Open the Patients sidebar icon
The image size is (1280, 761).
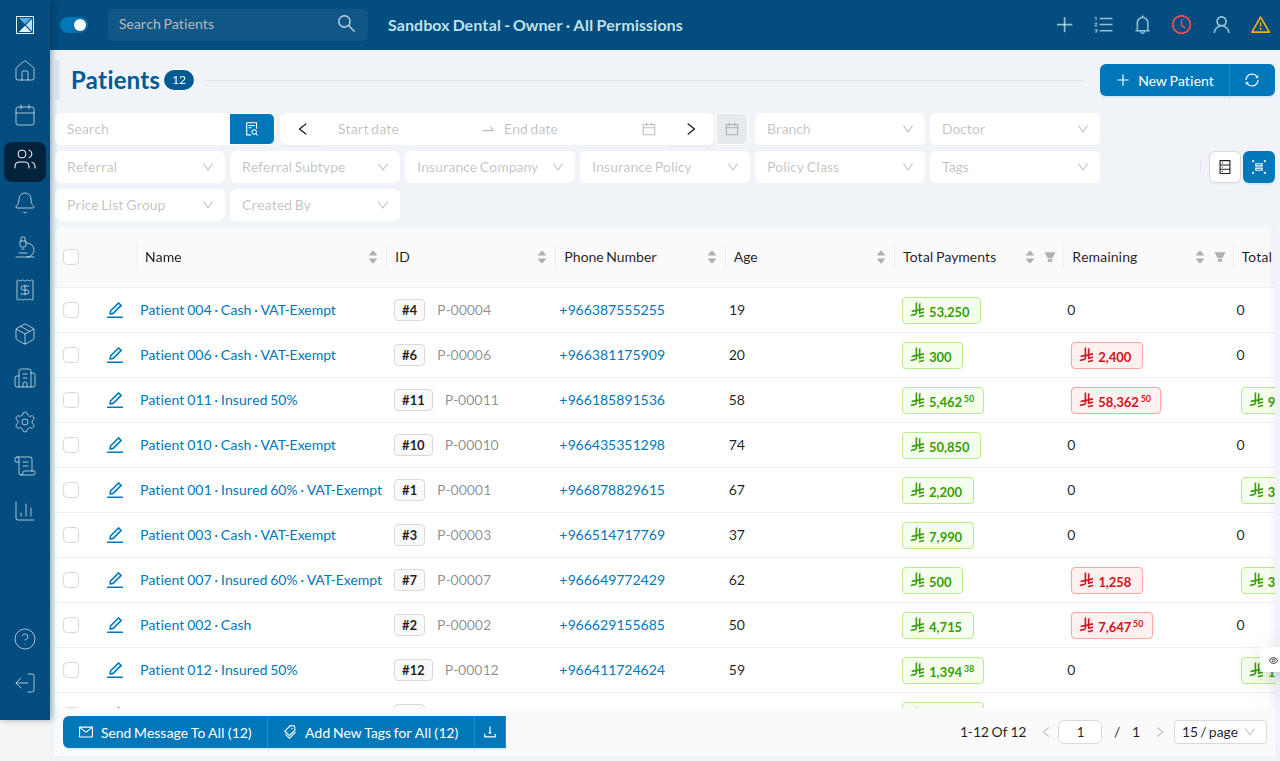point(25,160)
